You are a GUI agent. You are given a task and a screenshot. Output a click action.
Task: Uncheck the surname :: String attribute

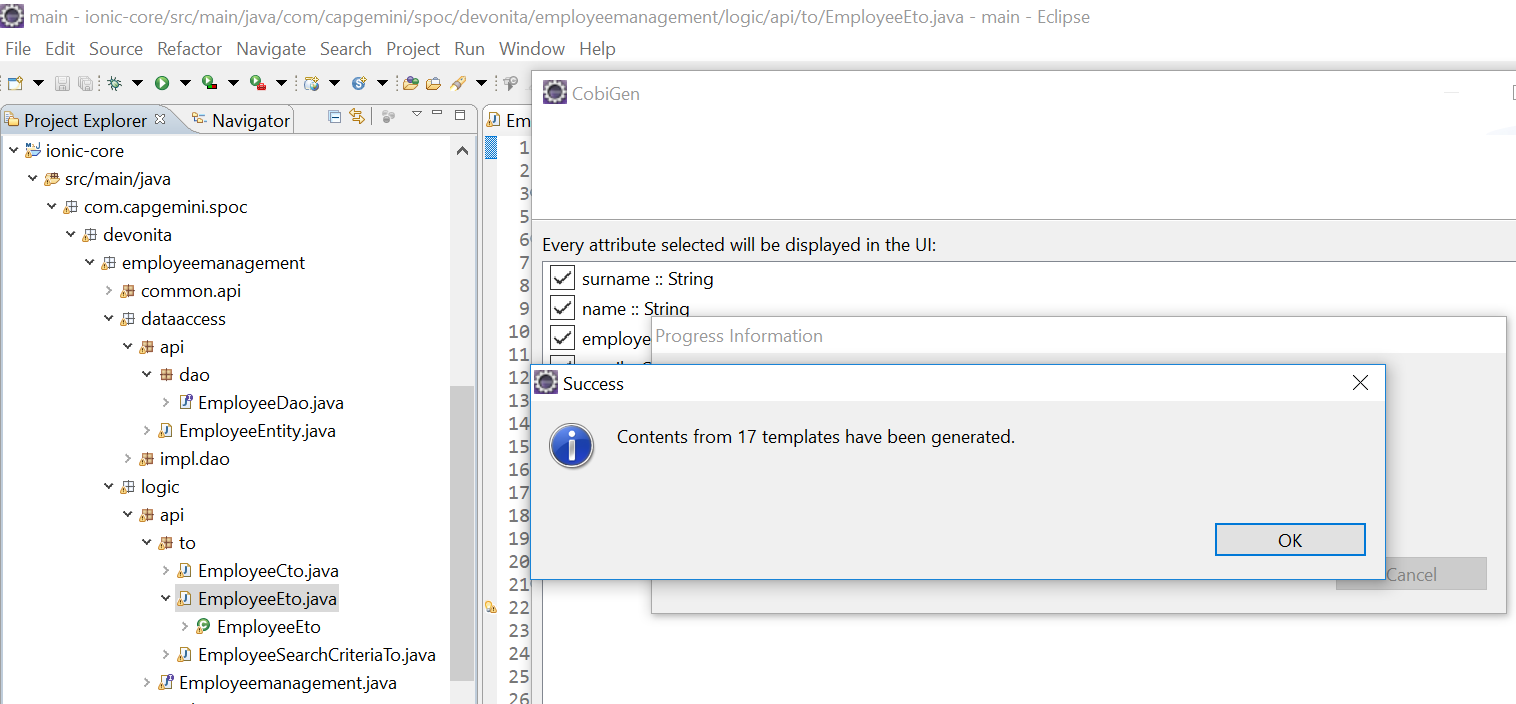pos(563,279)
